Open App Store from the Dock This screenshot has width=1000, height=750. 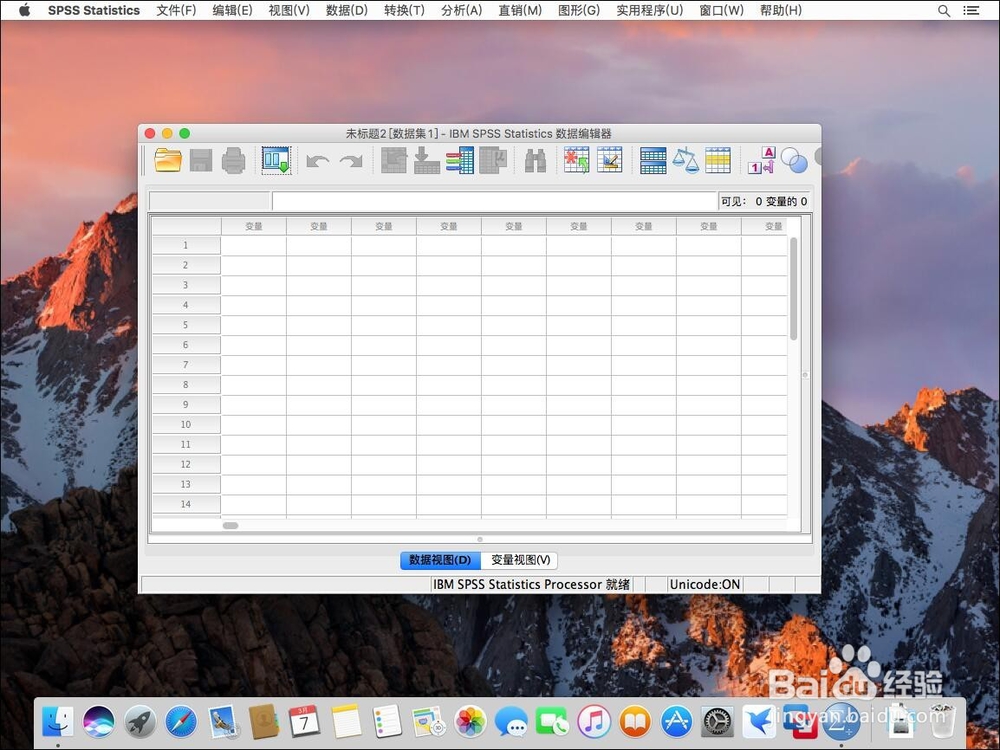pos(676,721)
